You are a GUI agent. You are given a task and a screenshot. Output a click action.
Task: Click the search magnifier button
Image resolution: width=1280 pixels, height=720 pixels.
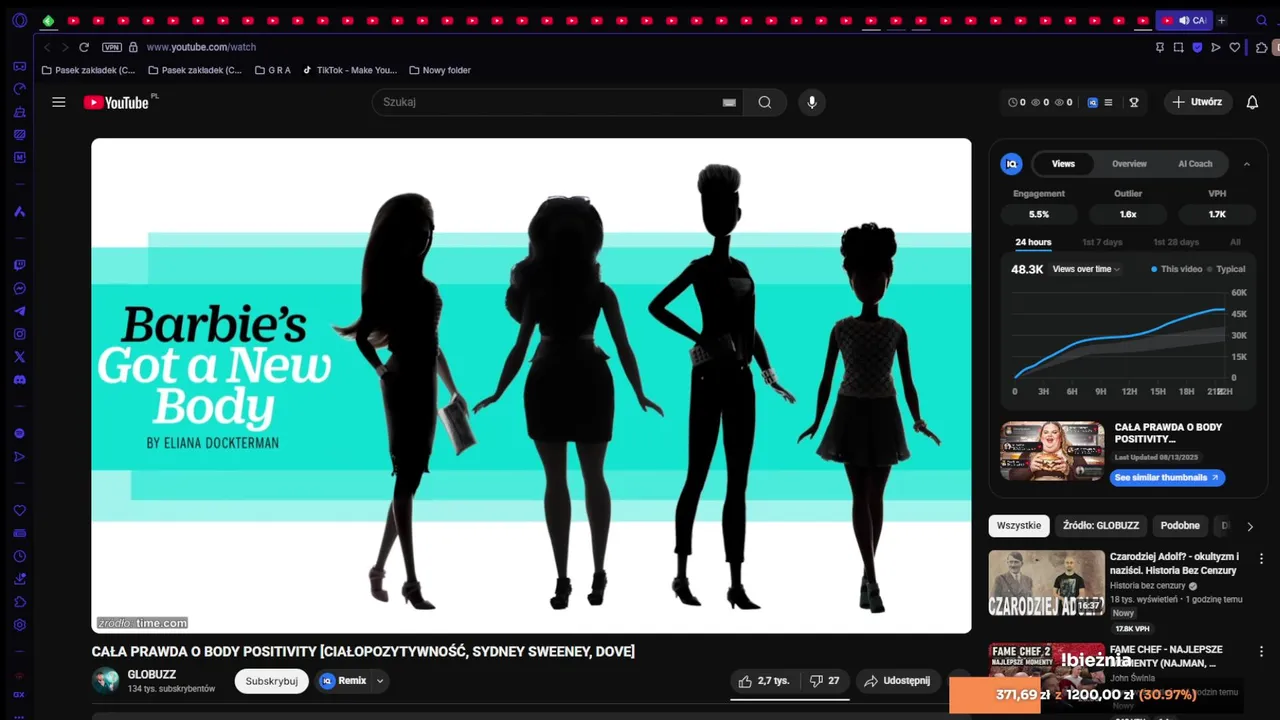[x=765, y=102]
